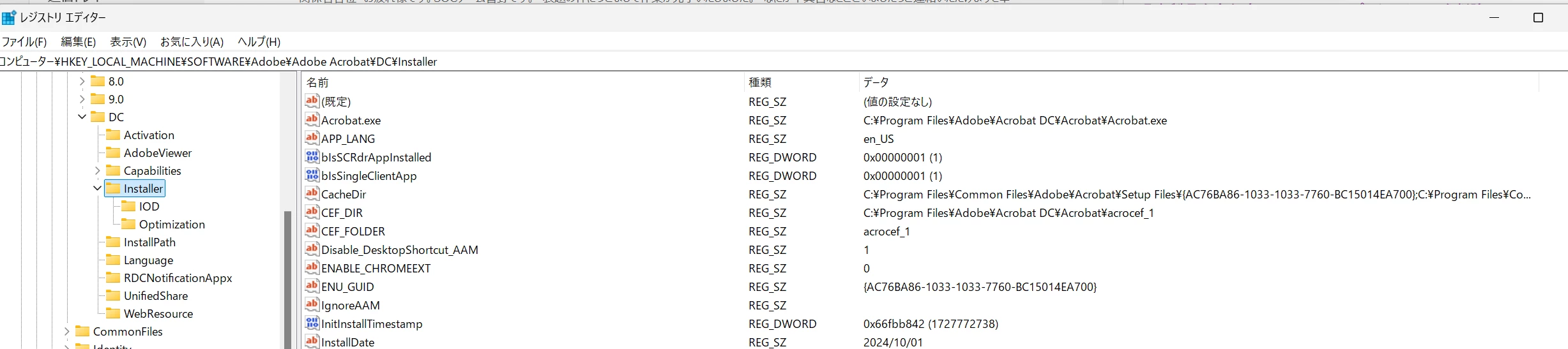Select the RDCNotificationAppx key
Viewport: 1568px width, 349px height.
point(178,278)
